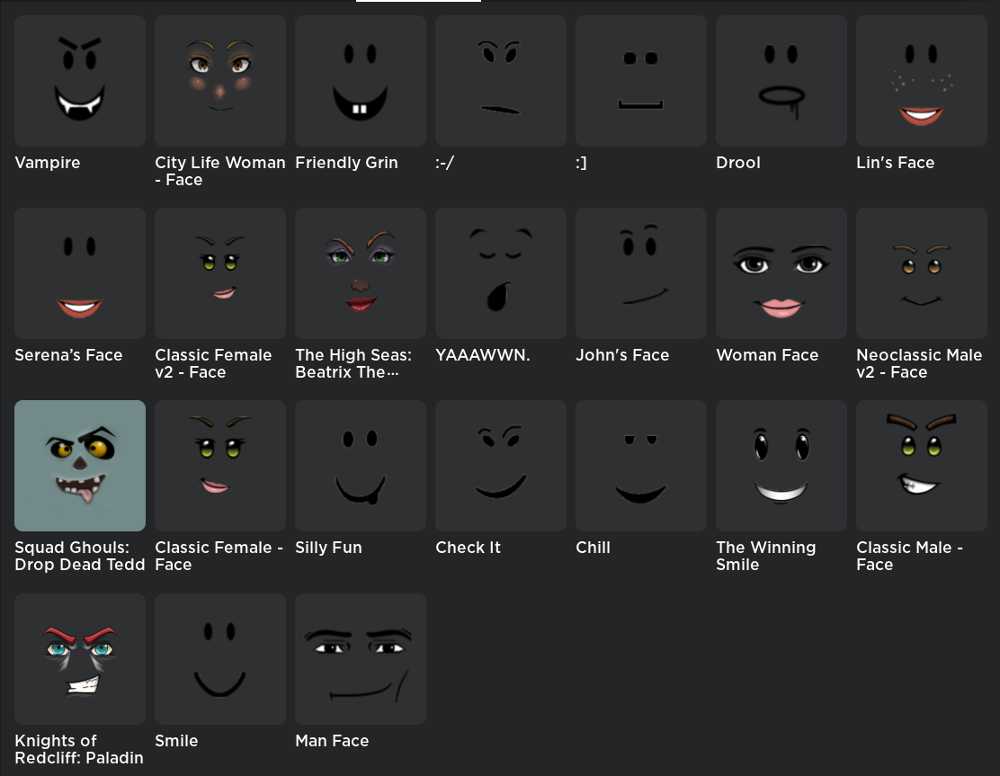The height and width of the screenshot is (776, 1000).
Task: Click the :] face thumbnail
Action: pyautogui.click(x=641, y=81)
